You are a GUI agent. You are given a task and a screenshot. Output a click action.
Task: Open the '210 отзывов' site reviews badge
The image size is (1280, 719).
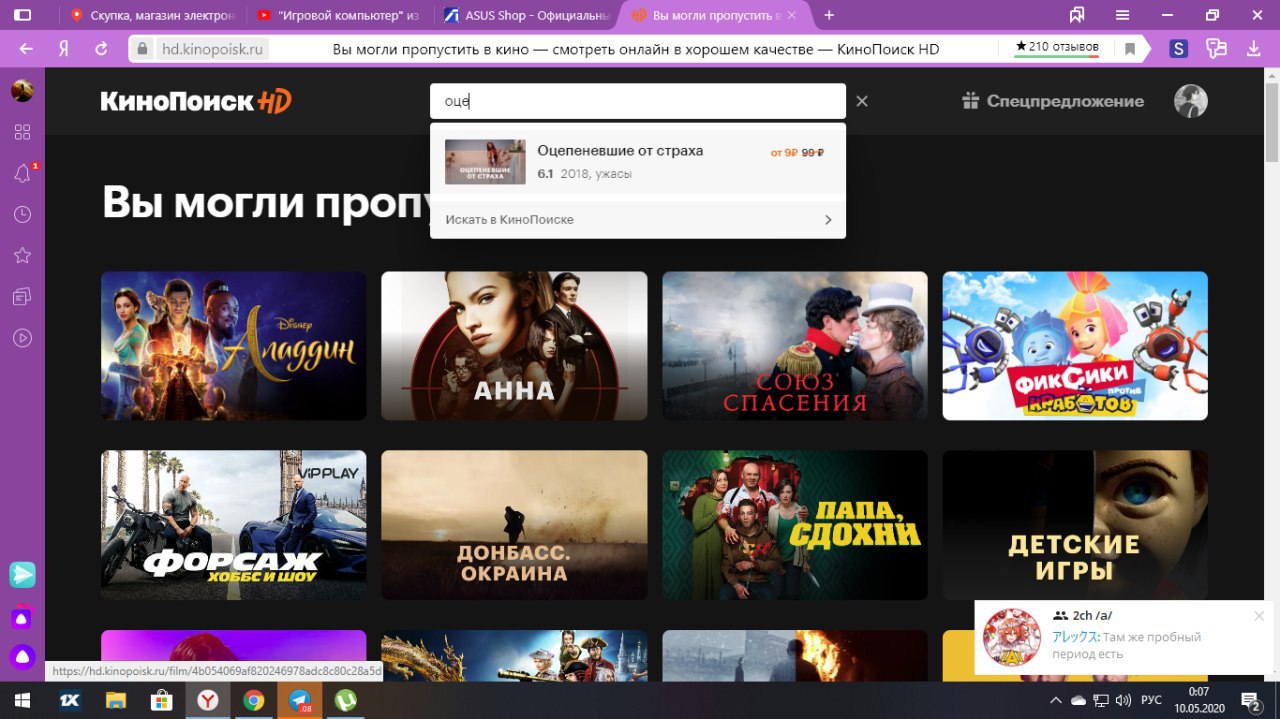(1057, 47)
